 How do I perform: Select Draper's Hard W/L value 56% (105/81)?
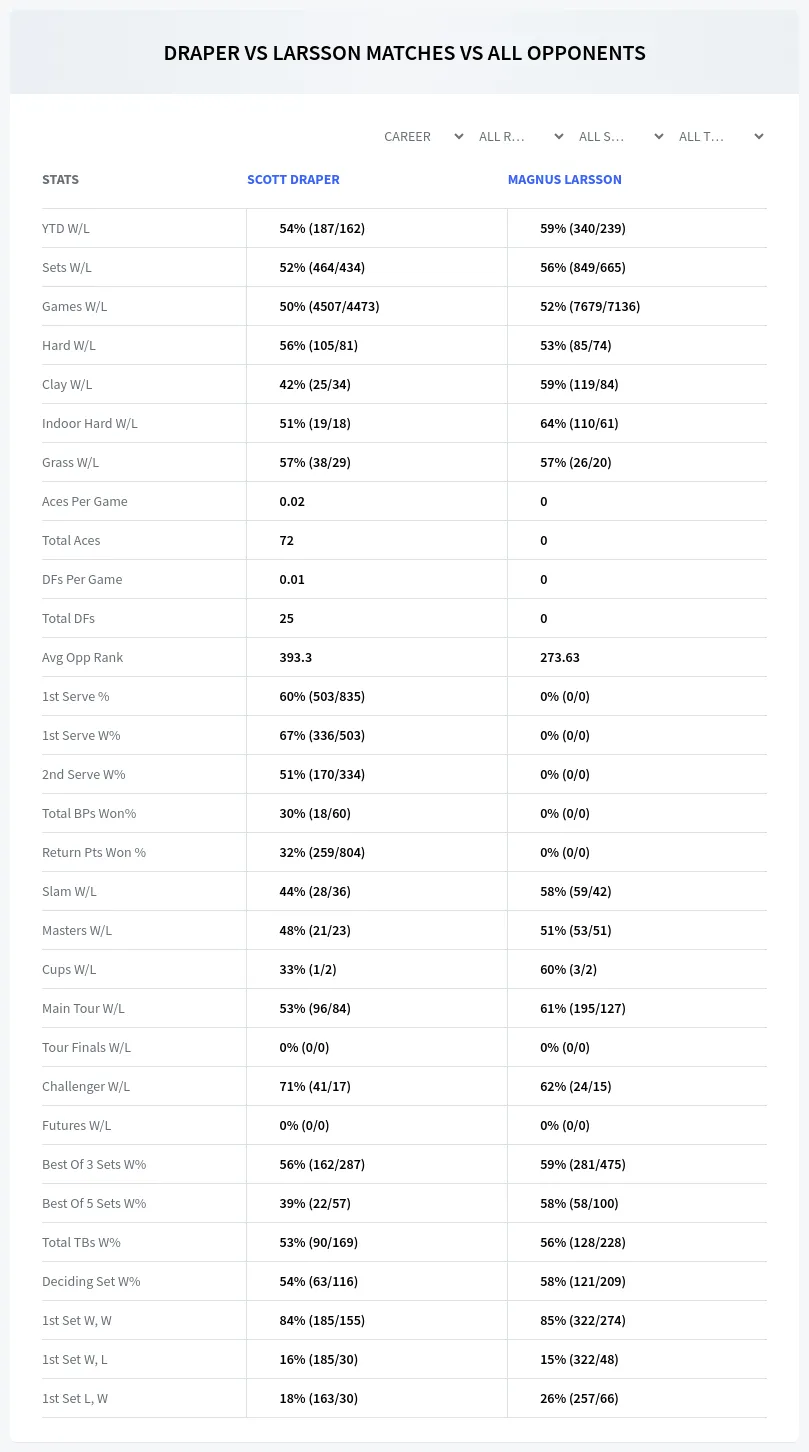[319, 345]
